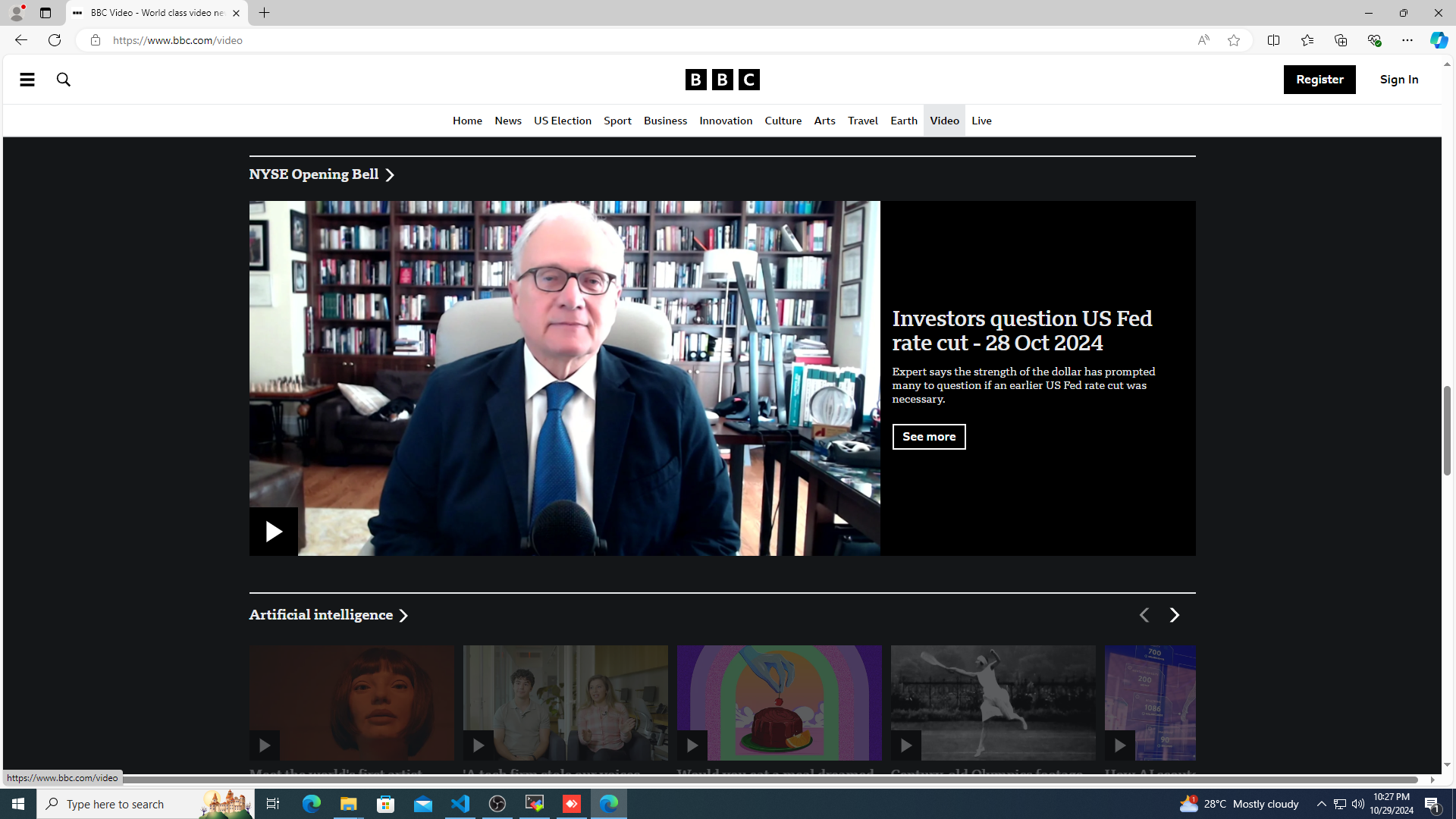1456x819 pixels.
Task: Click the taskbar volume icon
Action: pos(1357,804)
